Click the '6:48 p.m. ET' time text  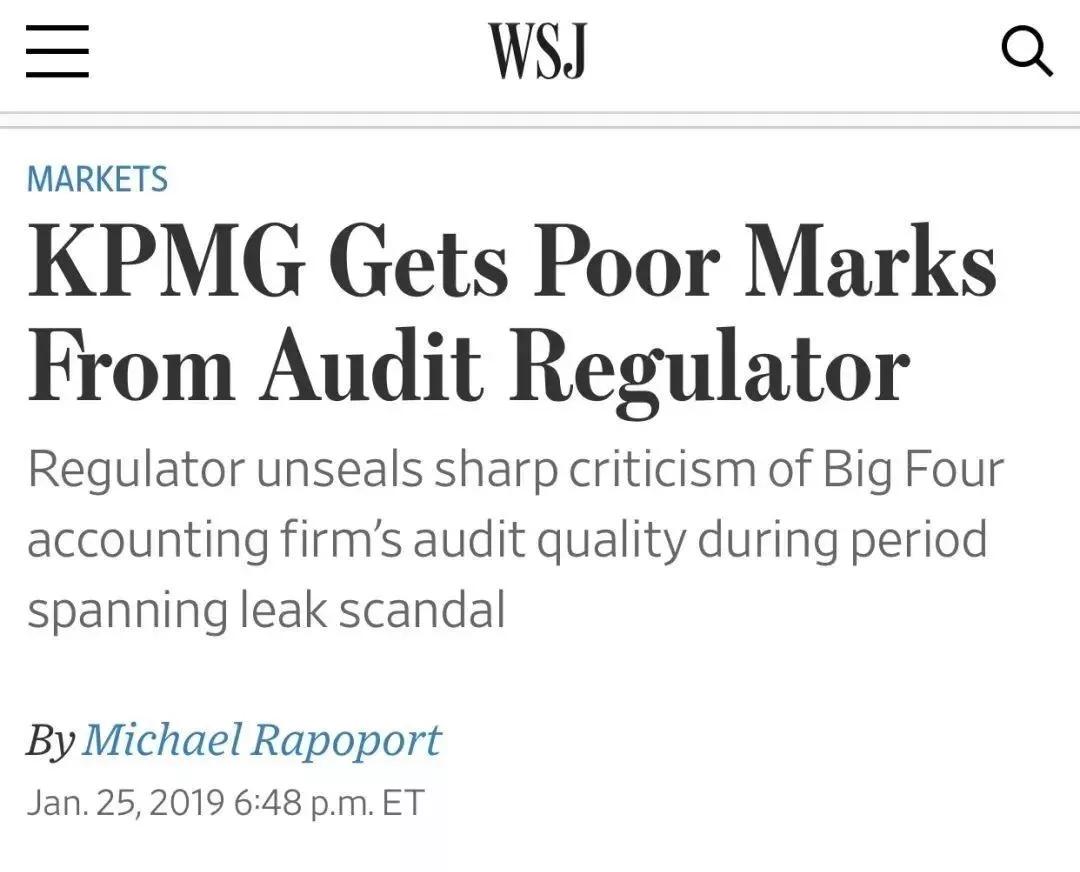(x=329, y=803)
